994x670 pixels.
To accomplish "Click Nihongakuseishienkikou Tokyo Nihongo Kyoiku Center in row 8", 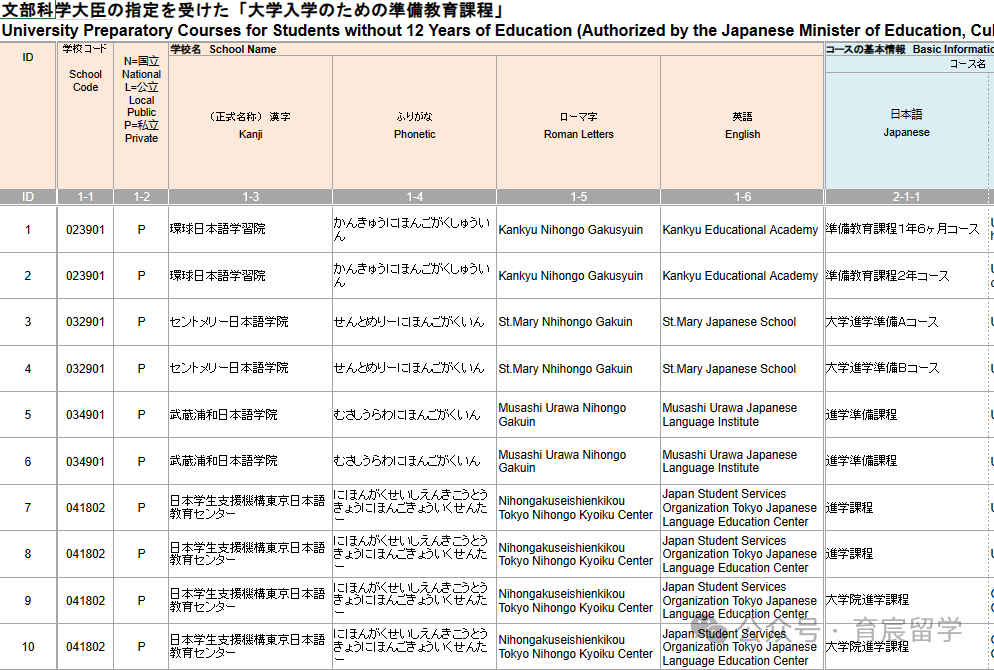I will [x=576, y=554].
